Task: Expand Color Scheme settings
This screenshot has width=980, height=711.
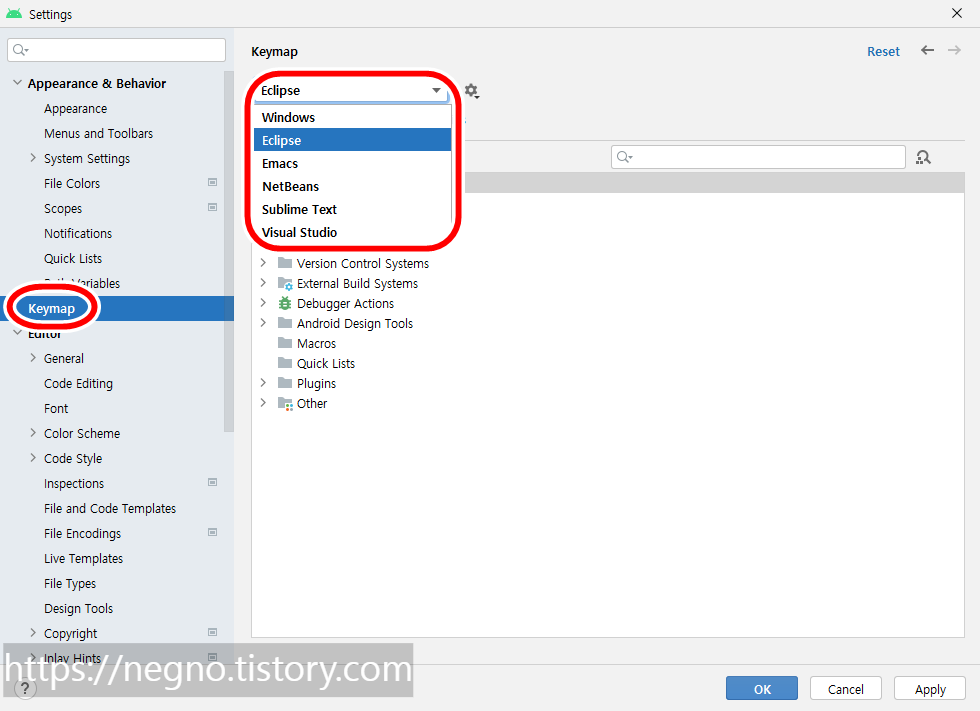Action: click(x=33, y=433)
